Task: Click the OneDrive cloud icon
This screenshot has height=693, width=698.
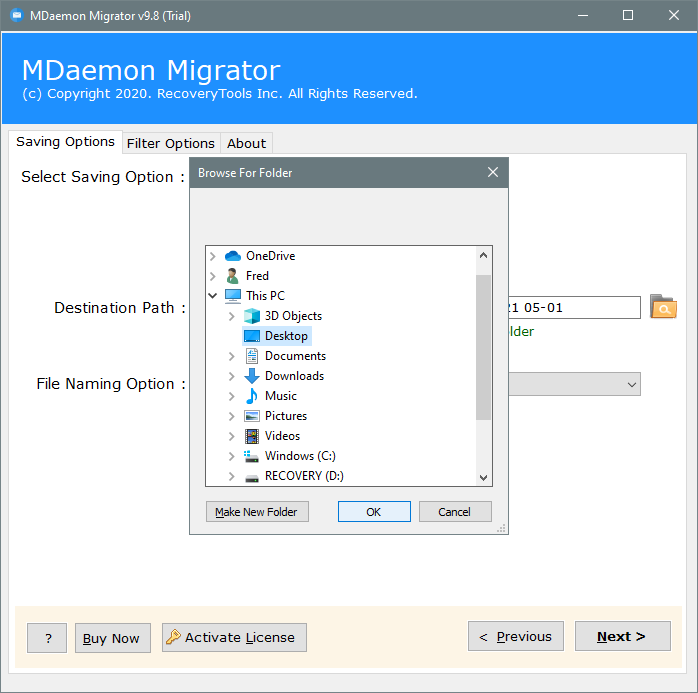Action: [233, 256]
